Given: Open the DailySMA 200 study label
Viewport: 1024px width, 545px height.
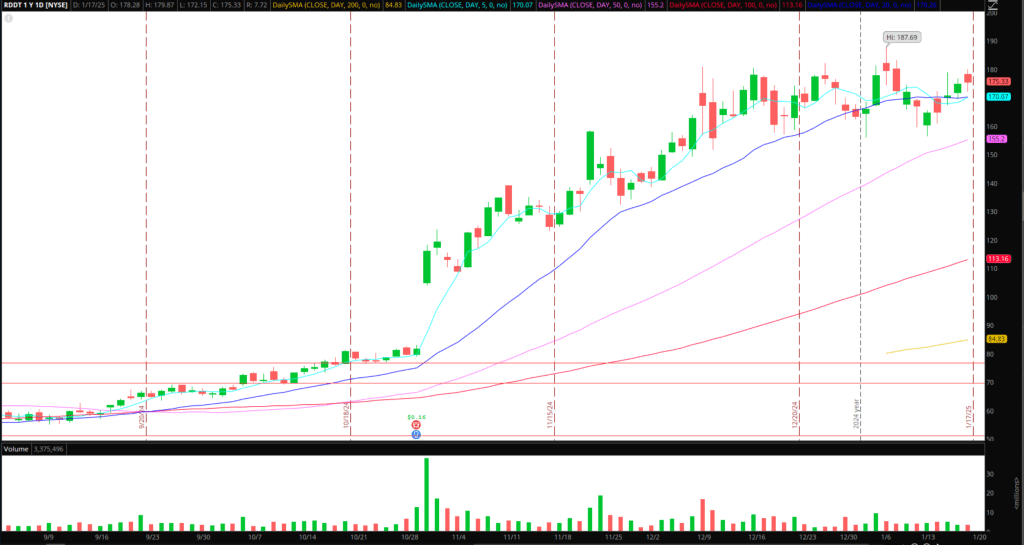Looking at the screenshot, I should pyautogui.click(x=326, y=5).
